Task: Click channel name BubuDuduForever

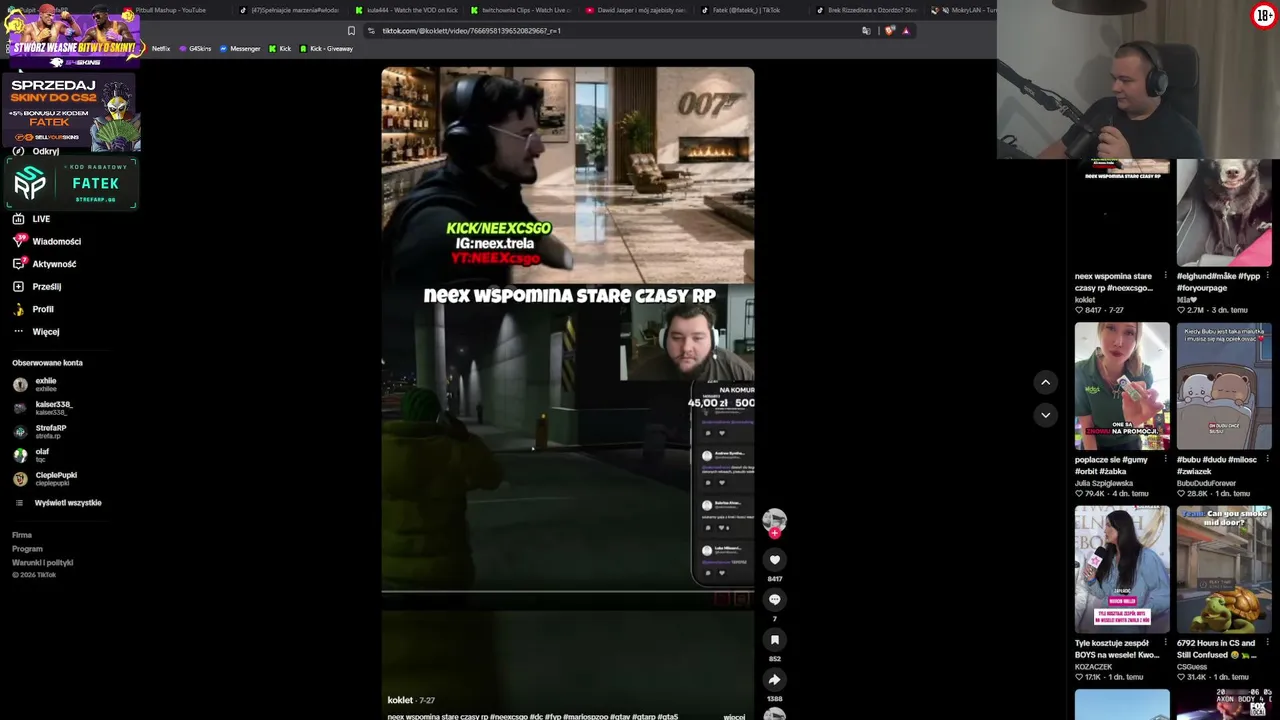Action: coord(1206,483)
